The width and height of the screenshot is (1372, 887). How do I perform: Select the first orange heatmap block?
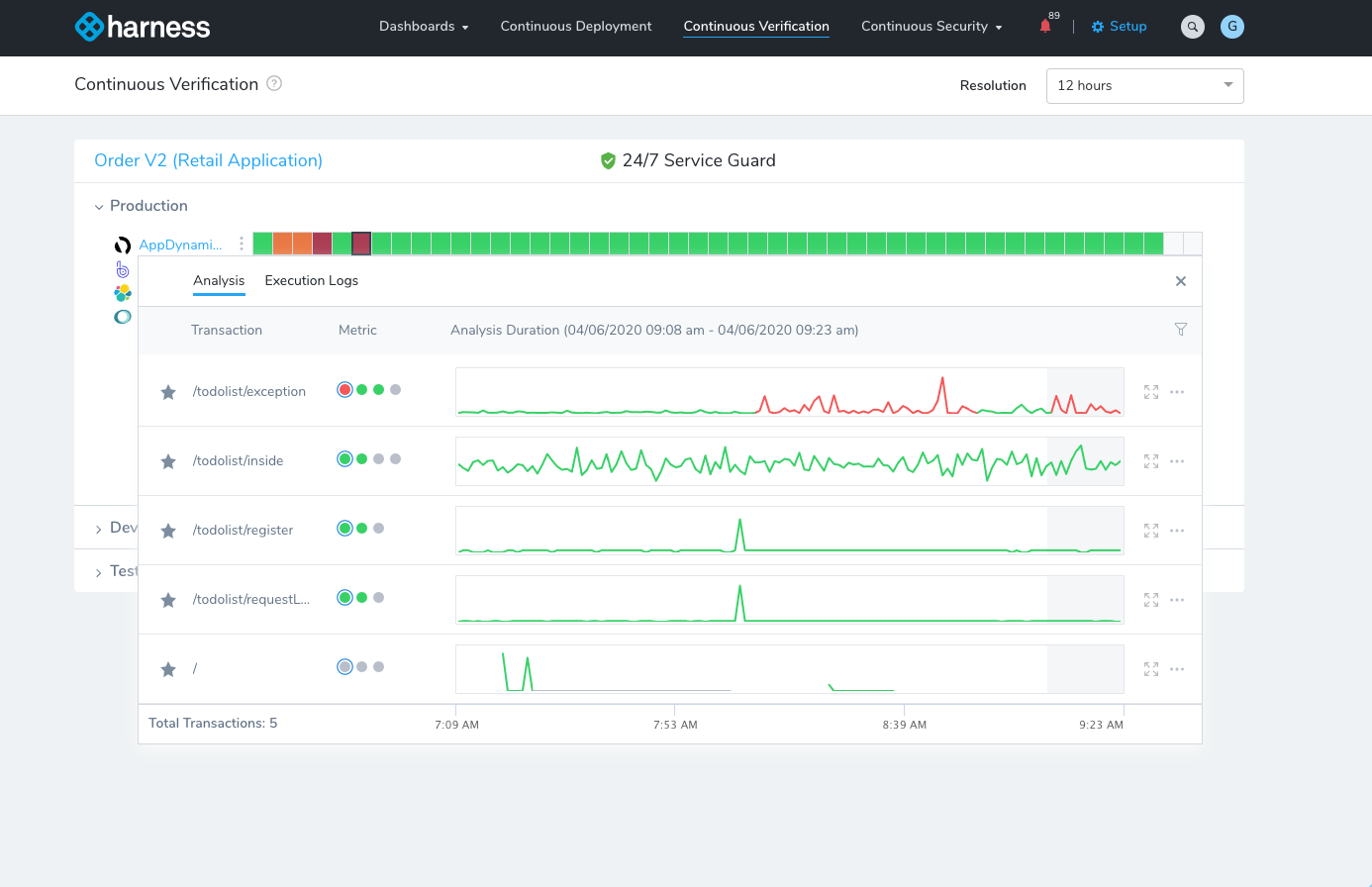pyautogui.click(x=282, y=244)
